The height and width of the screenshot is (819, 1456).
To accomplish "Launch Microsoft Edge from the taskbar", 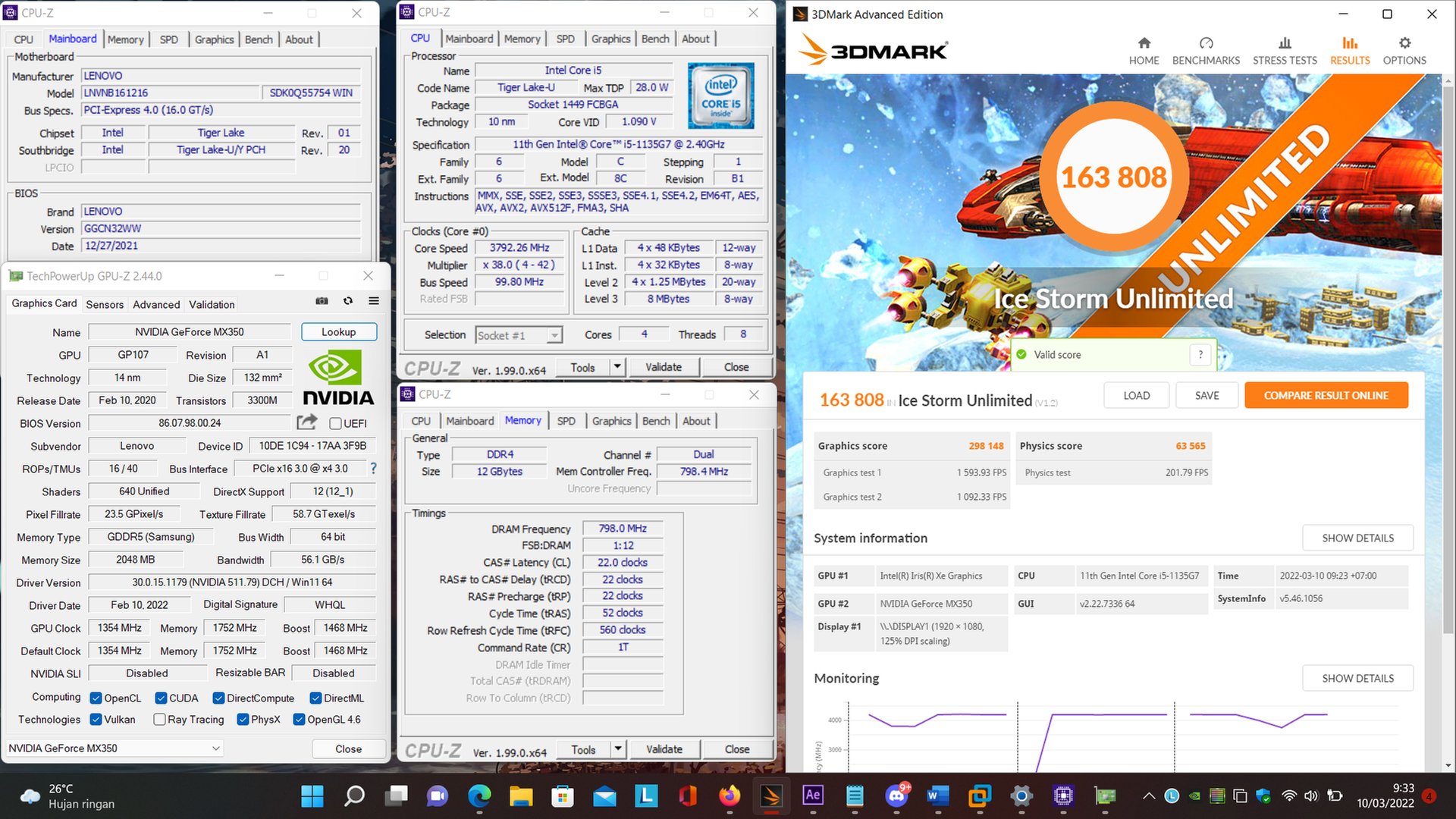I will tap(479, 795).
